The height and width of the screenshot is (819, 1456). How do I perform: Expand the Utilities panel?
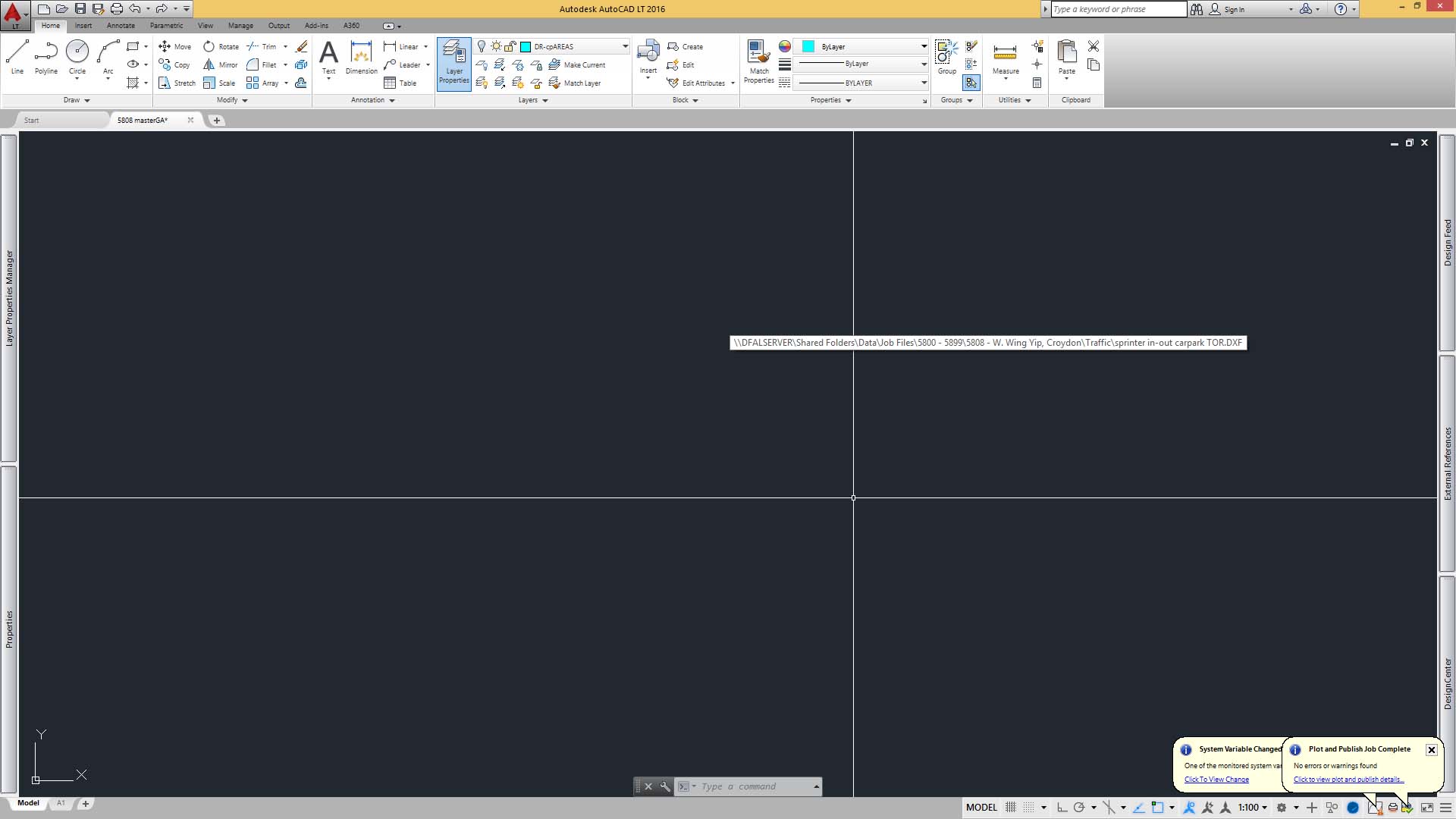[1014, 100]
